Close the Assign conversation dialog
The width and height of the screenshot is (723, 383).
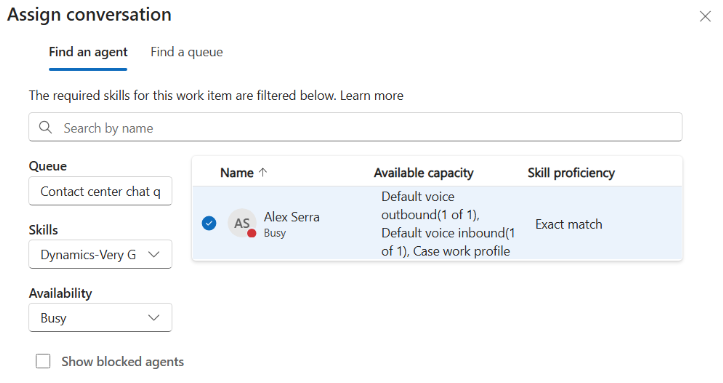pyautogui.click(x=705, y=17)
